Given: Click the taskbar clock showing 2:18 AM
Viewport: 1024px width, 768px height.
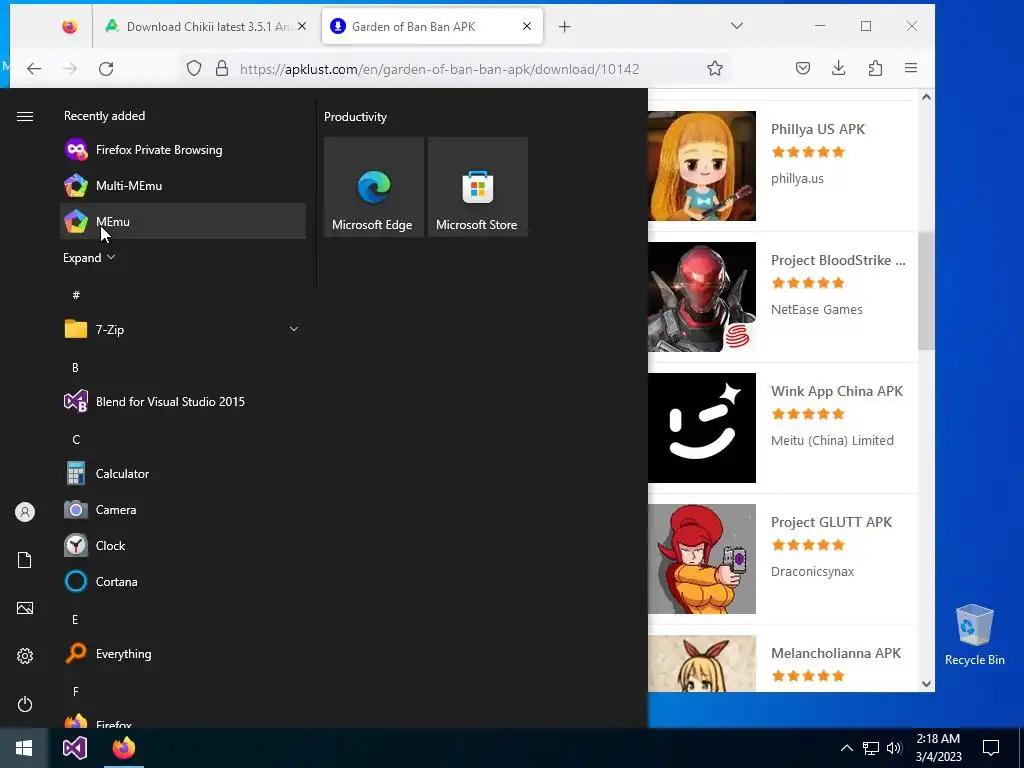Looking at the screenshot, I should (938, 748).
